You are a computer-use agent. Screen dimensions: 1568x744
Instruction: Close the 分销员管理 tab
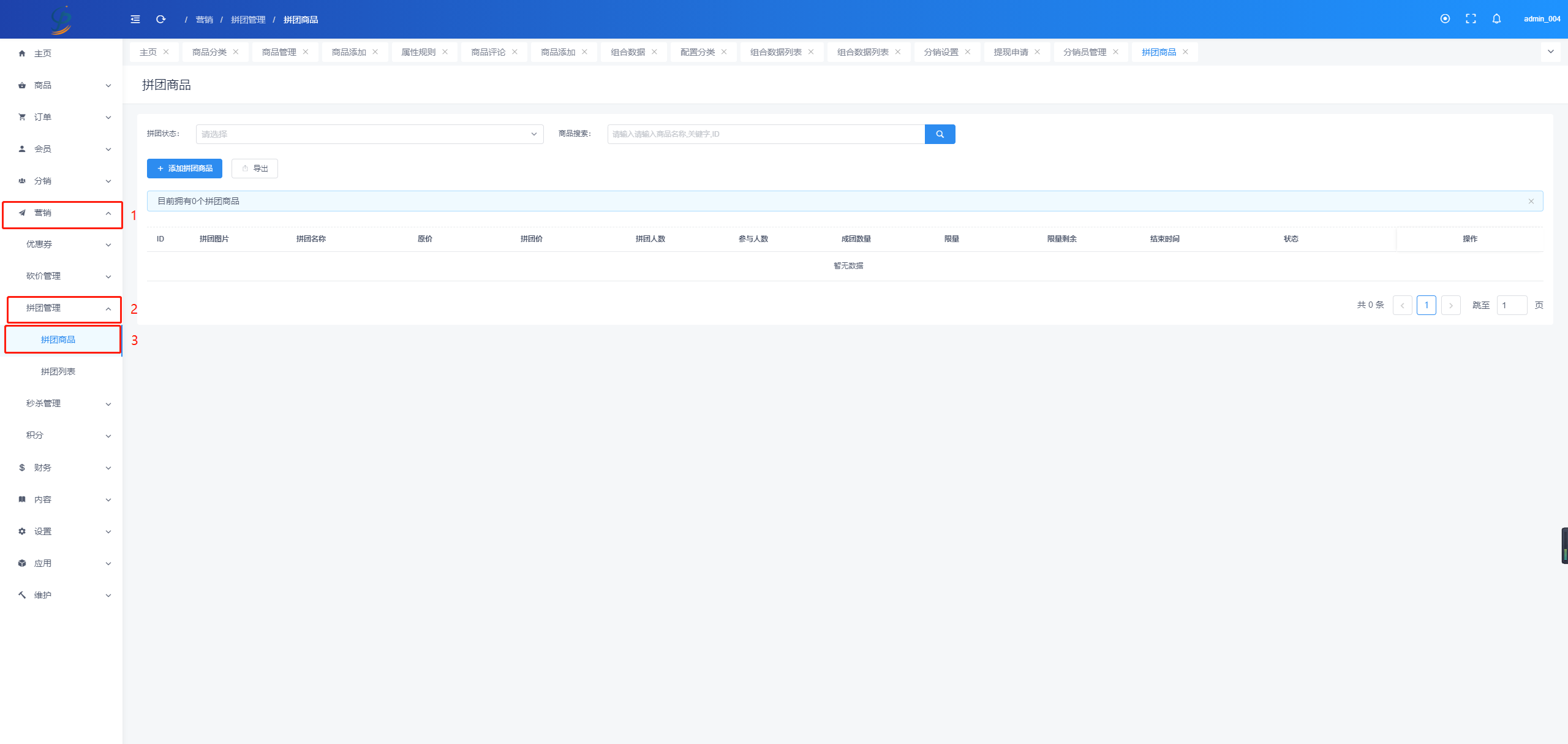coord(1116,52)
